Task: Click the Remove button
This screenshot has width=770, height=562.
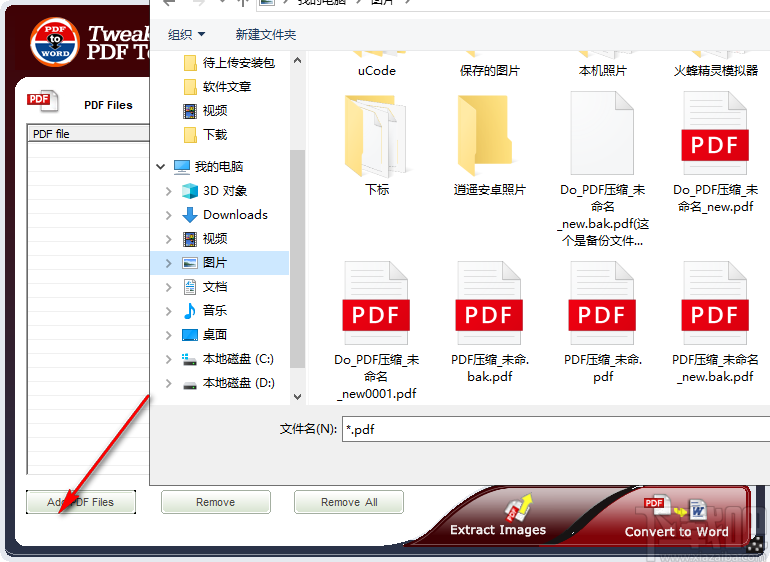Action: (216, 502)
